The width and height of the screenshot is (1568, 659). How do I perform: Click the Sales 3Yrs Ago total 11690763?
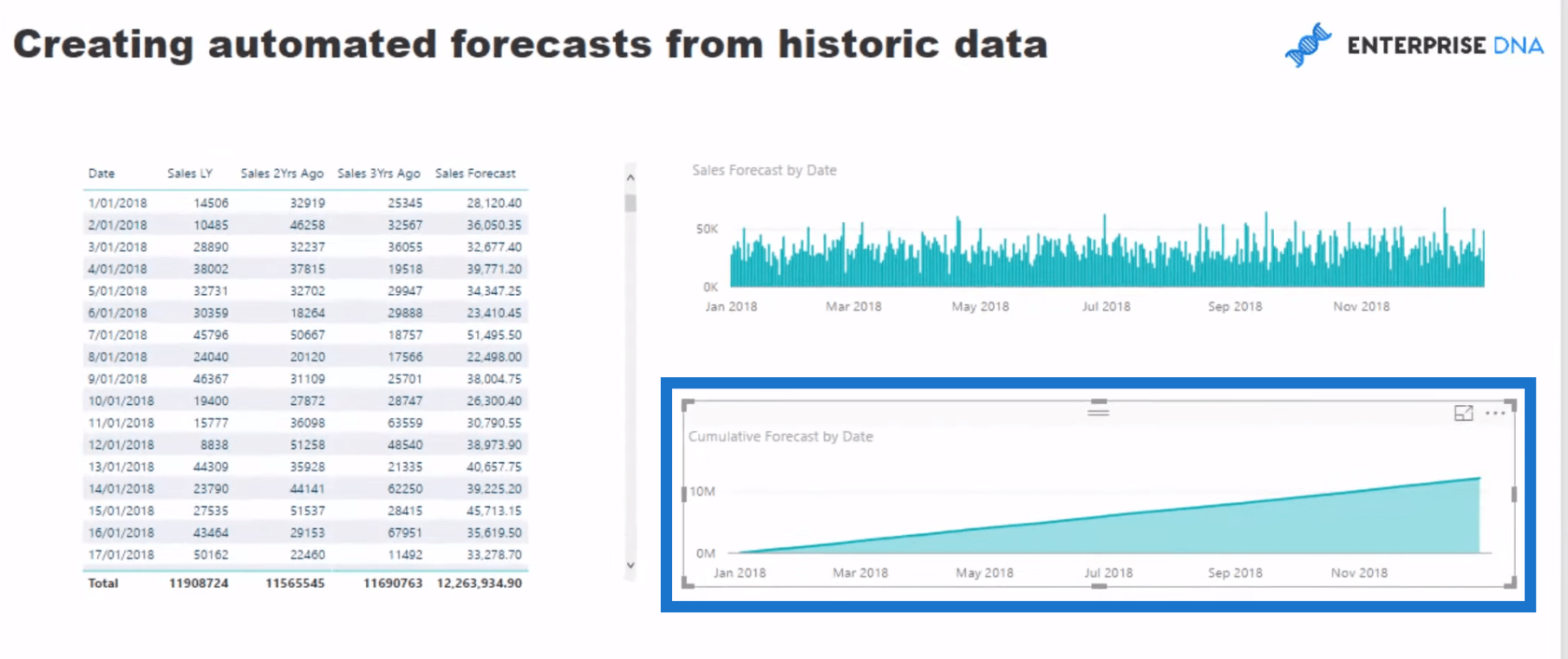click(393, 582)
